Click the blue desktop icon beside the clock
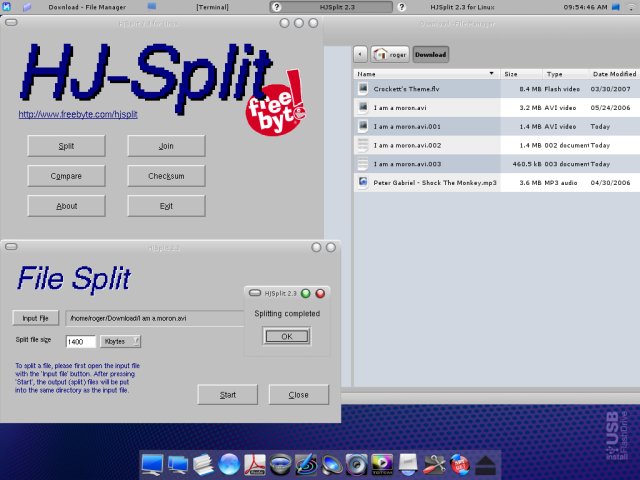640x480 pixels. tap(616, 7)
